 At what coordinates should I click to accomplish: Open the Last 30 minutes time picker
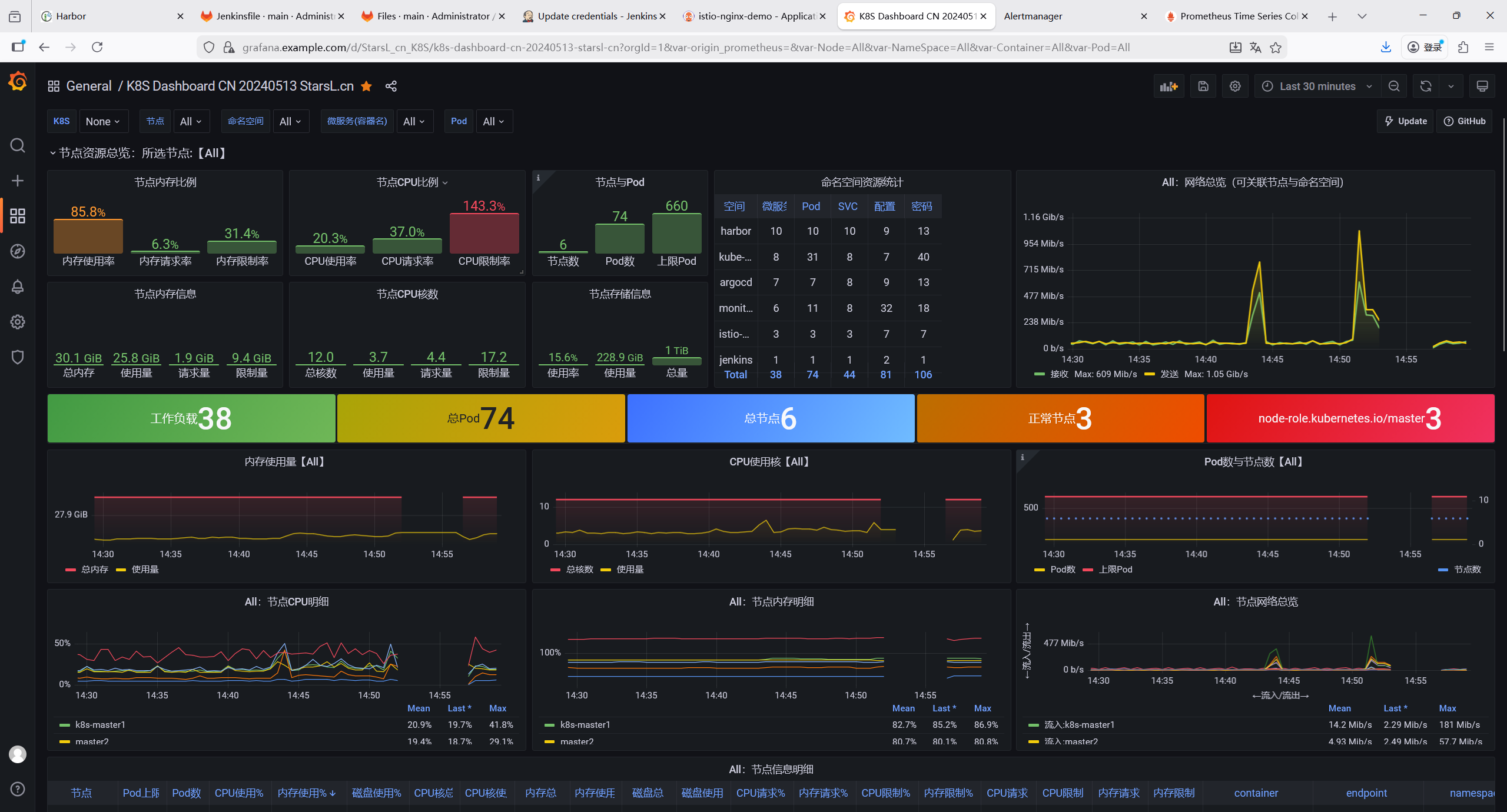[1317, 86]
